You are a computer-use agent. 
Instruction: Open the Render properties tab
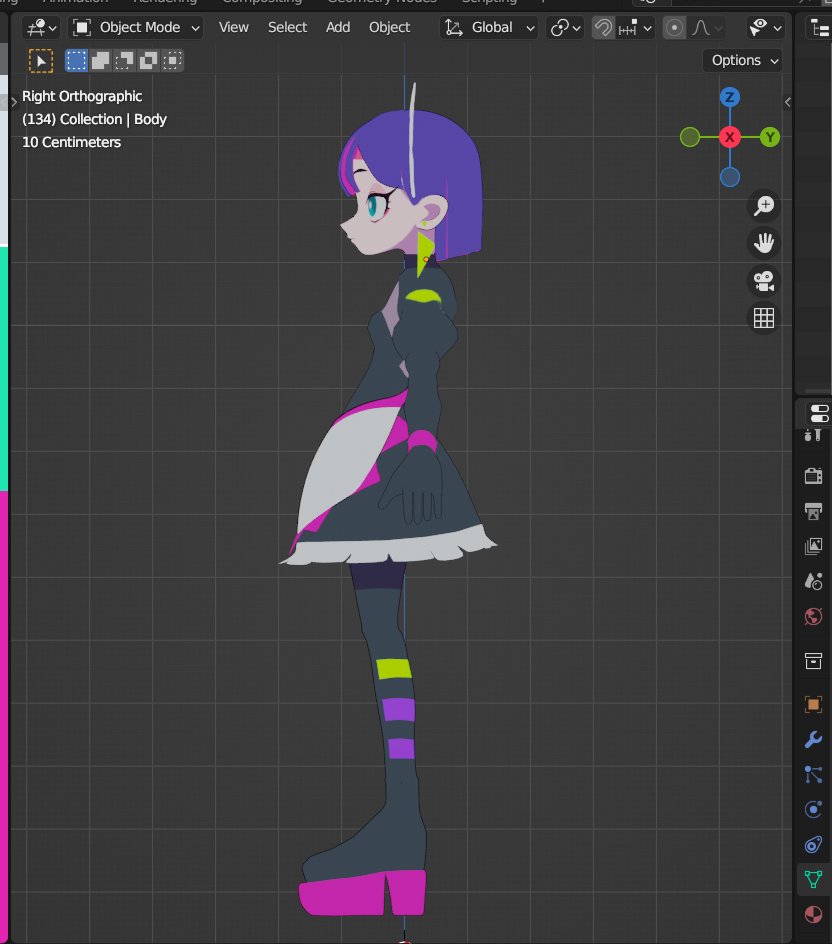click(x=813, y=476)
